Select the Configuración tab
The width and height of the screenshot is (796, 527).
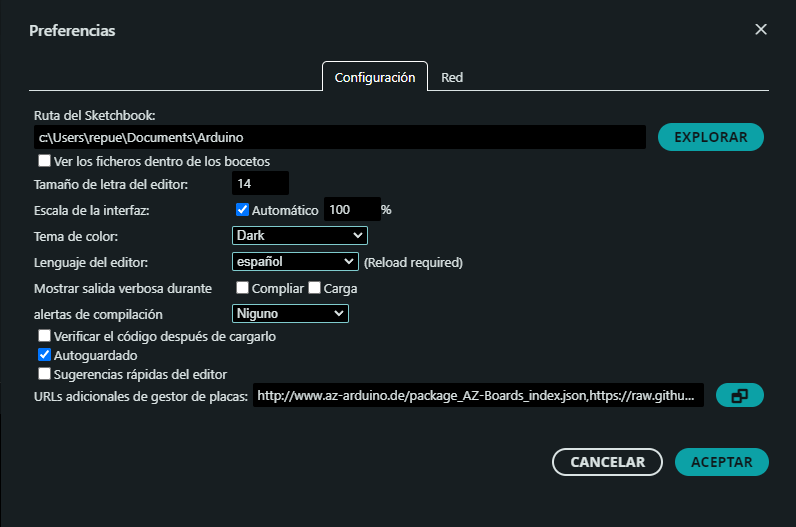(374, 77)
